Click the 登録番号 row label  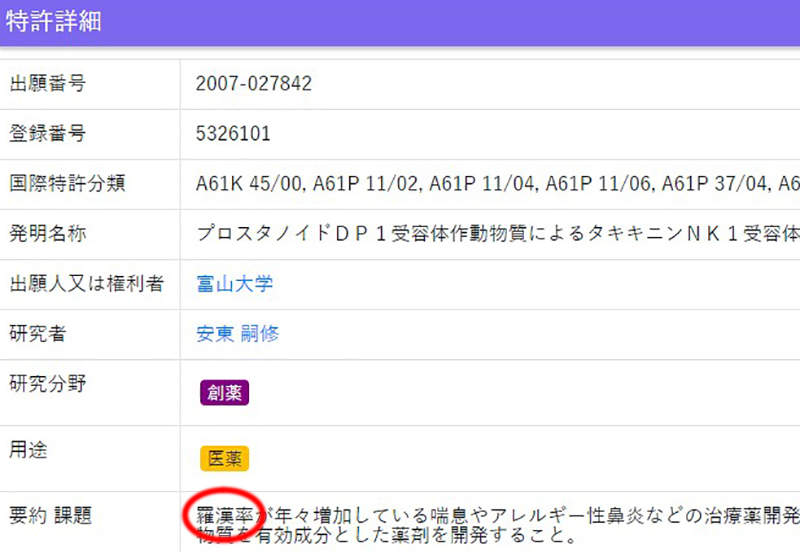point(47,134)
